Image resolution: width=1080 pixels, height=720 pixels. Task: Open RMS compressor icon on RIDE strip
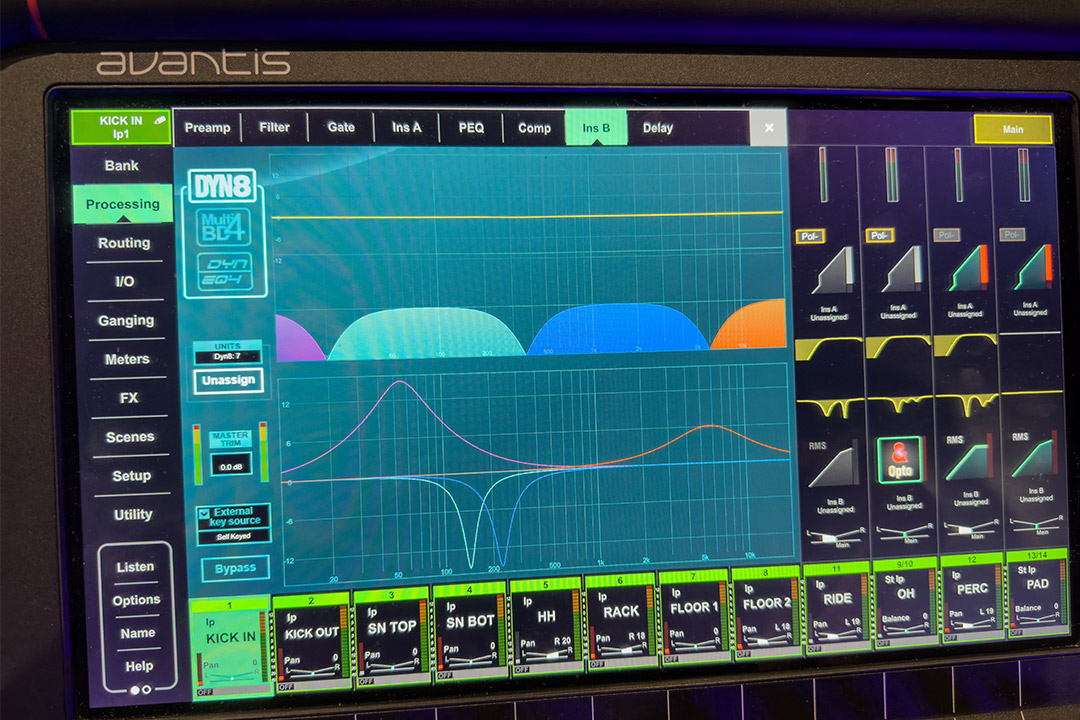point(833,465)
